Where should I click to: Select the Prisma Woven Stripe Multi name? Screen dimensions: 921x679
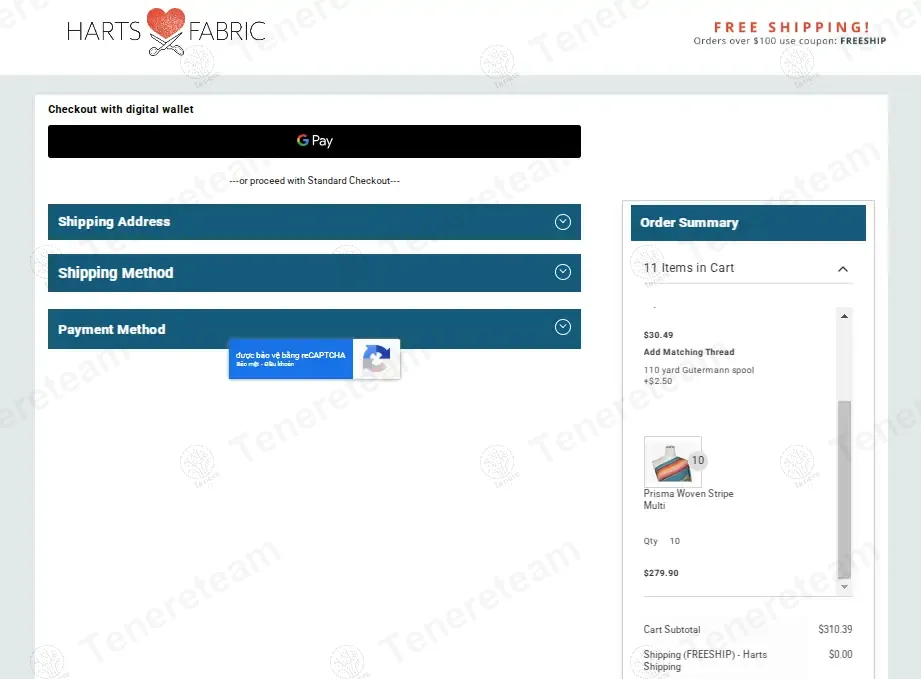(688, 499)
